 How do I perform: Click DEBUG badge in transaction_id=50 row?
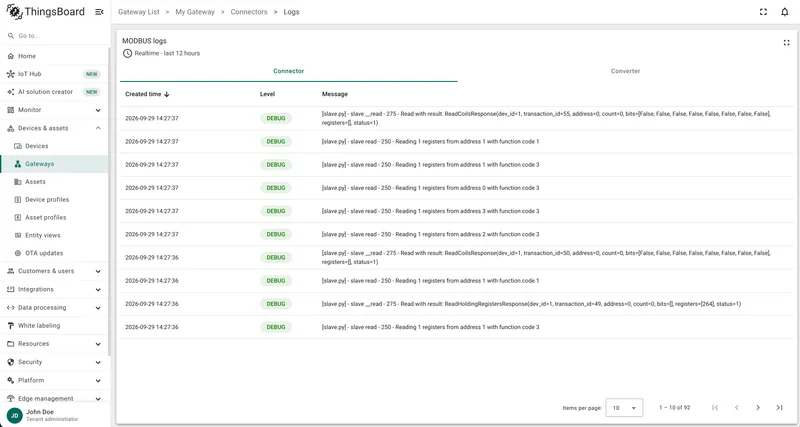(276, 258)
